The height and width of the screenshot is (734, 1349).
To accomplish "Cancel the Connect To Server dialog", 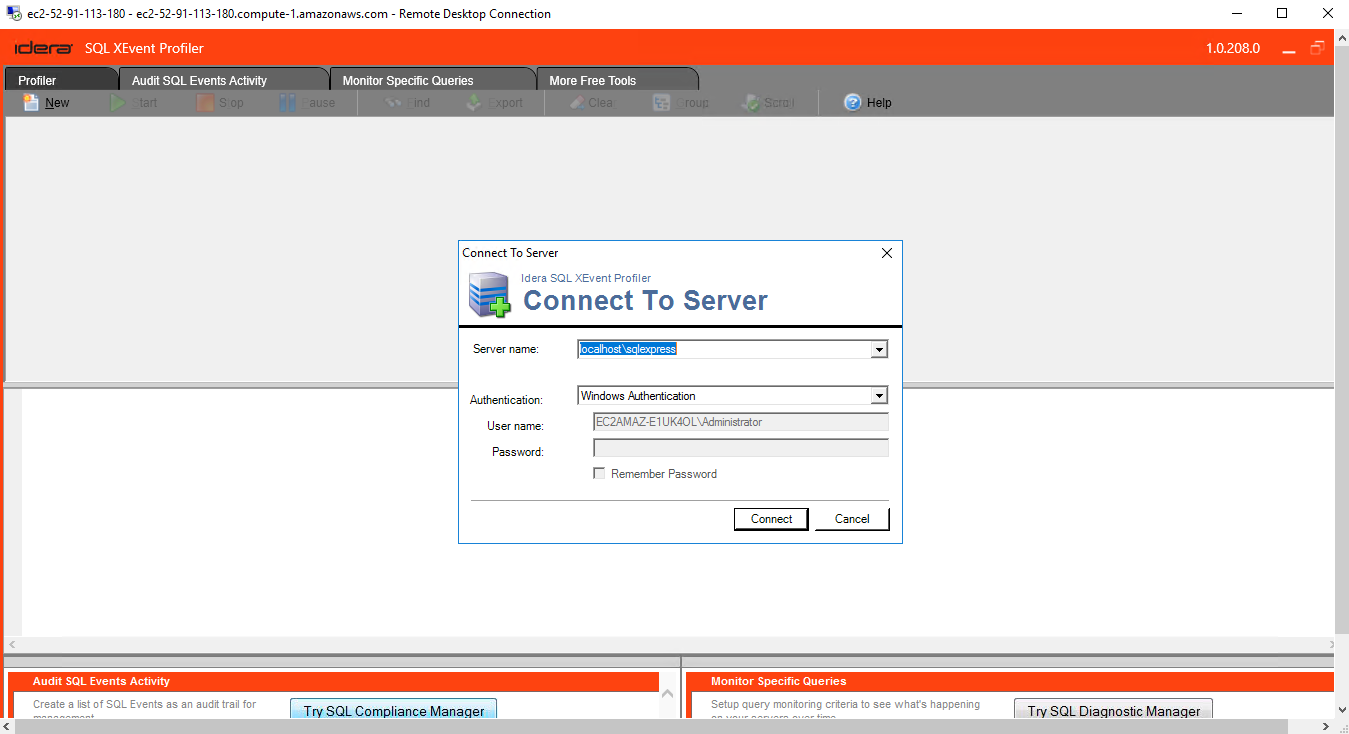I will [x=851, y=518].
